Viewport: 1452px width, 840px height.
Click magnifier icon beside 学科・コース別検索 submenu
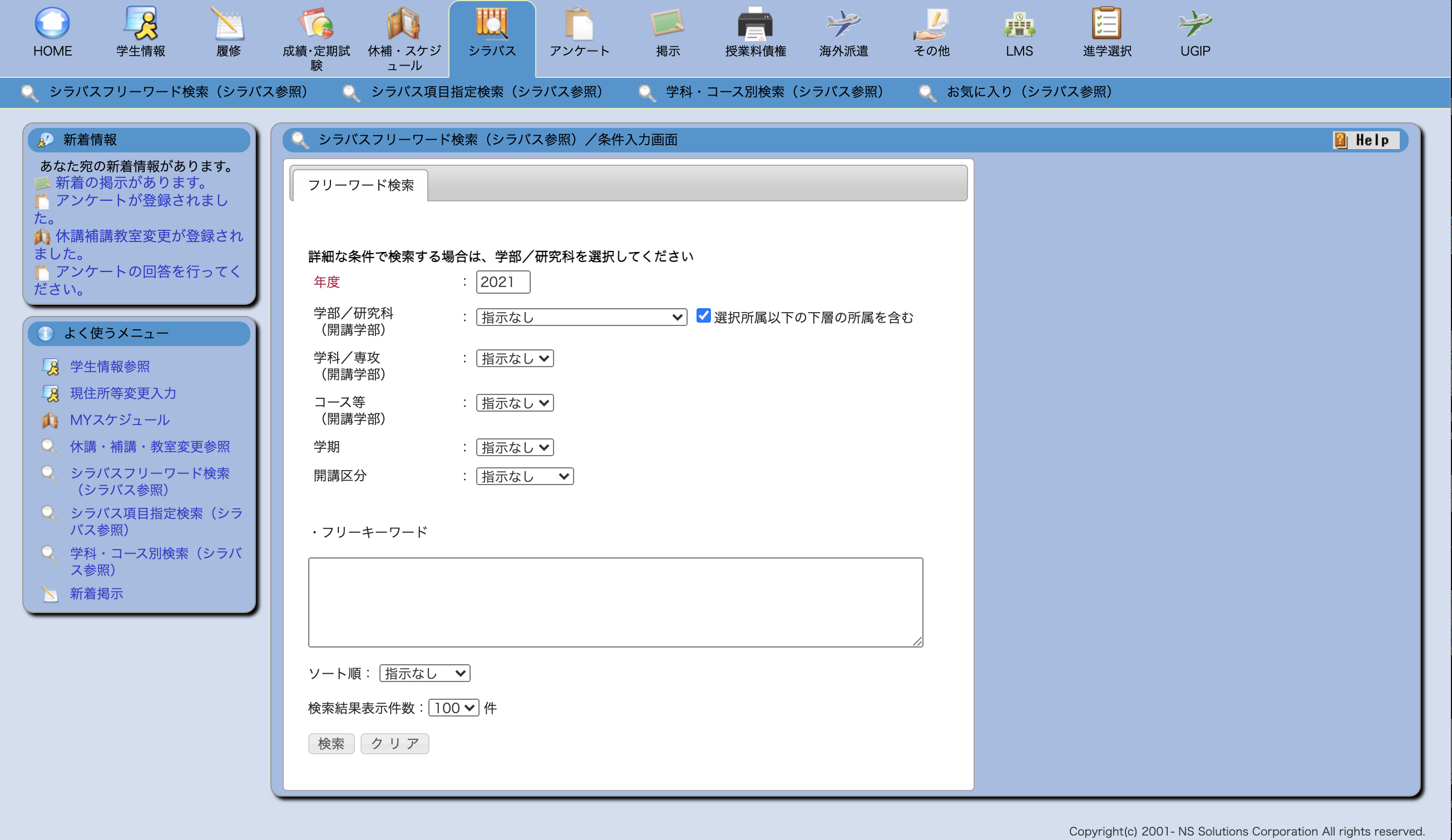pyautogui.click(x=647, y=93)
